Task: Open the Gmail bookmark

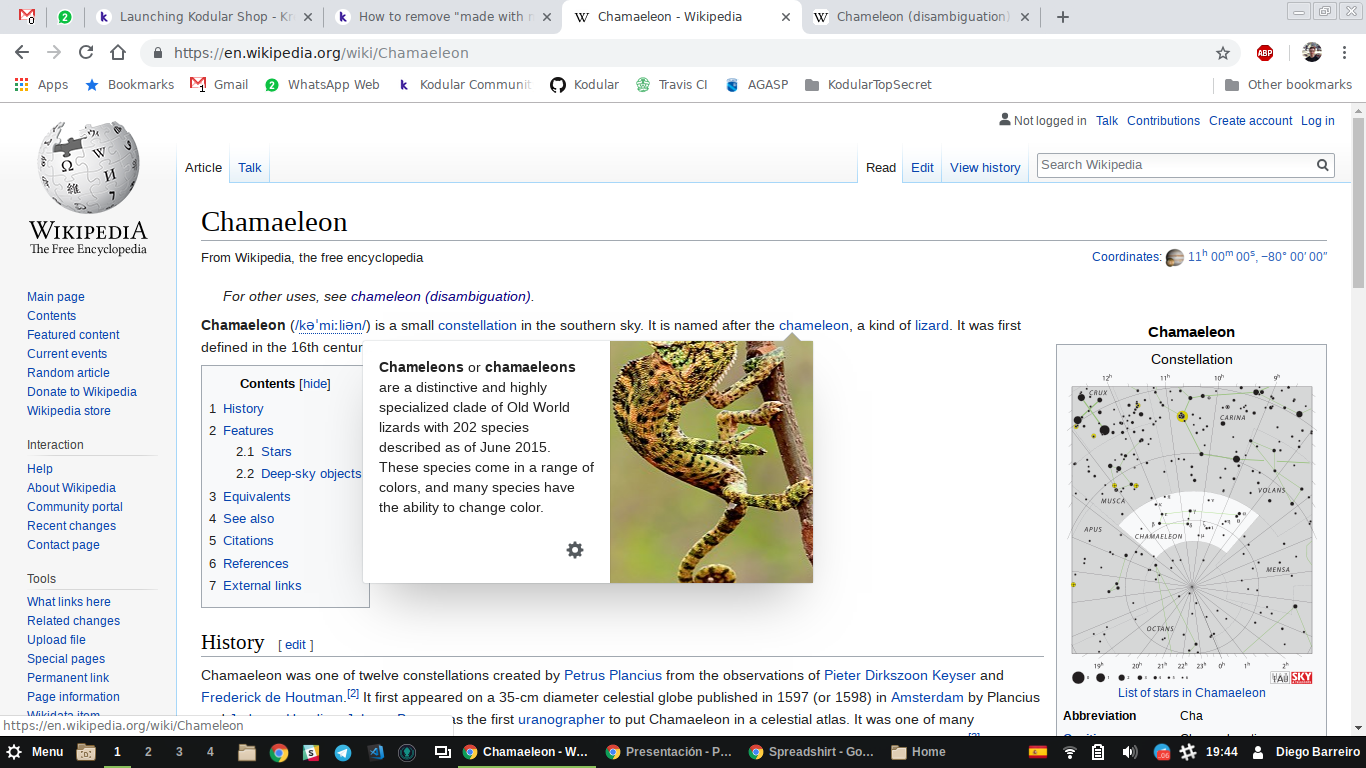Action: click(219, 85)
